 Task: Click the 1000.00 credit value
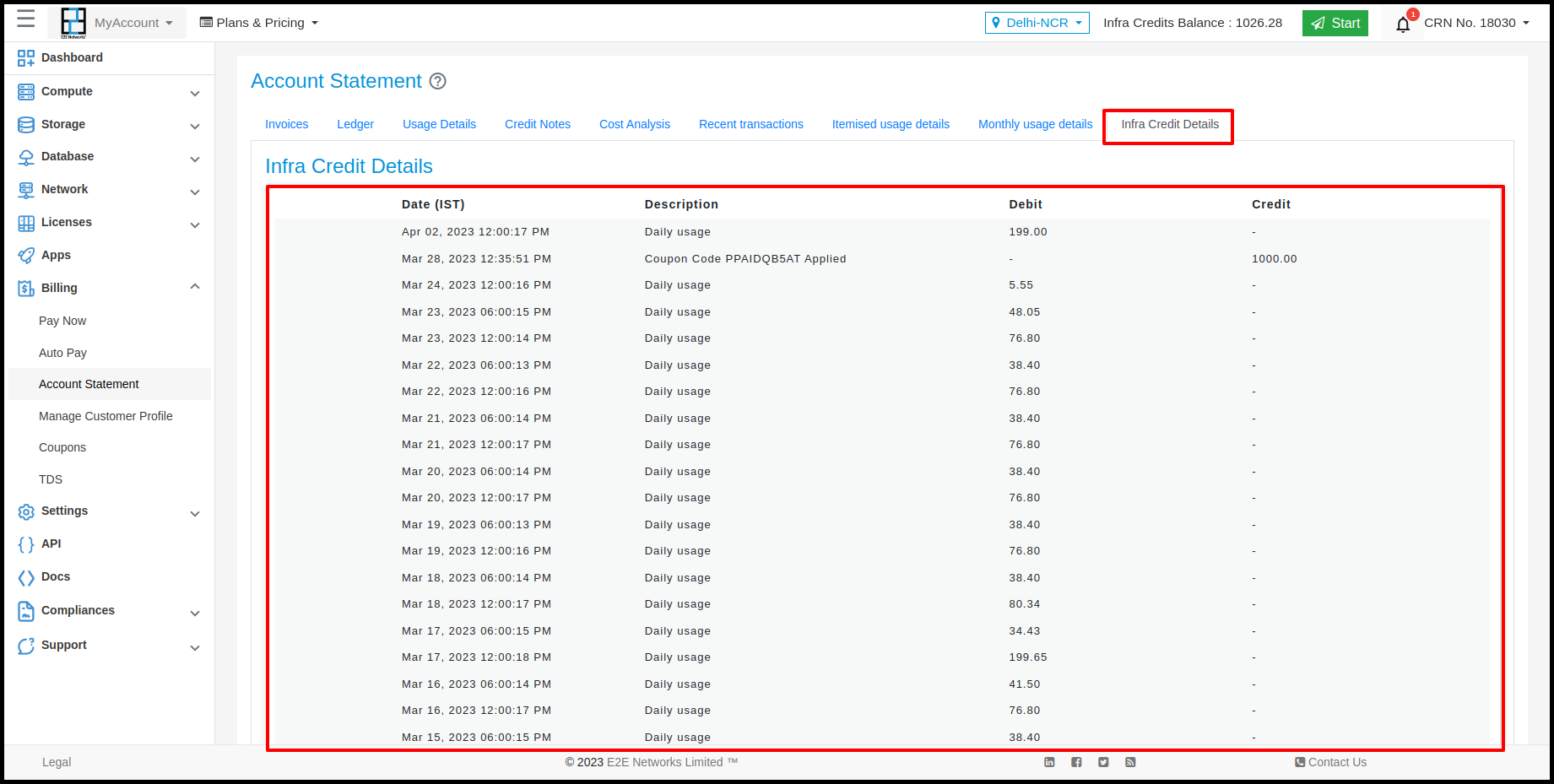pyautogui.click(x=1275, y=259)
